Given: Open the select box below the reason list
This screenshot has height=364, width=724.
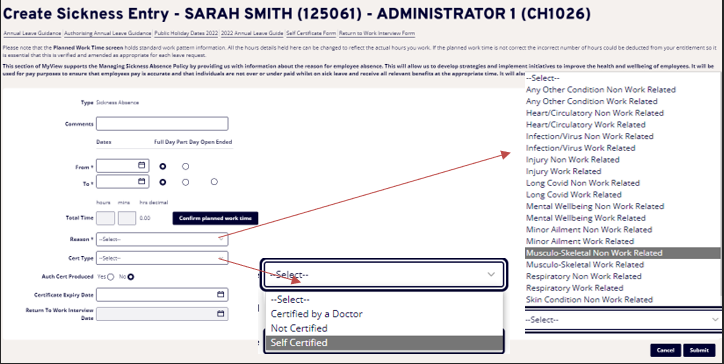Looking at the screenshot, I should [x=623, y=320].
